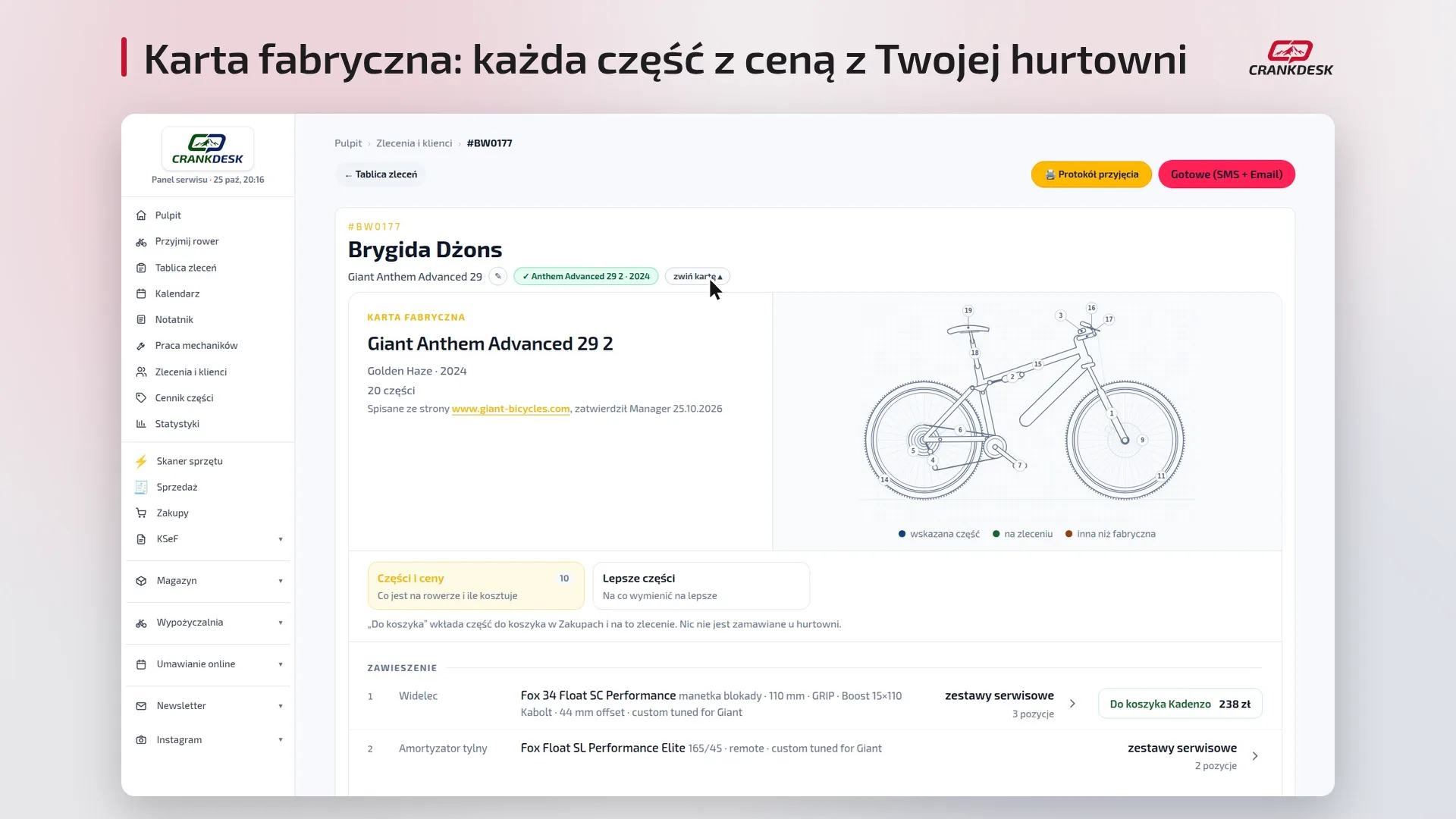Click the Brygida Dżons customer name
Image resolution: width=1456 pixels, height=819 pixels.
[x=425, y=249]
